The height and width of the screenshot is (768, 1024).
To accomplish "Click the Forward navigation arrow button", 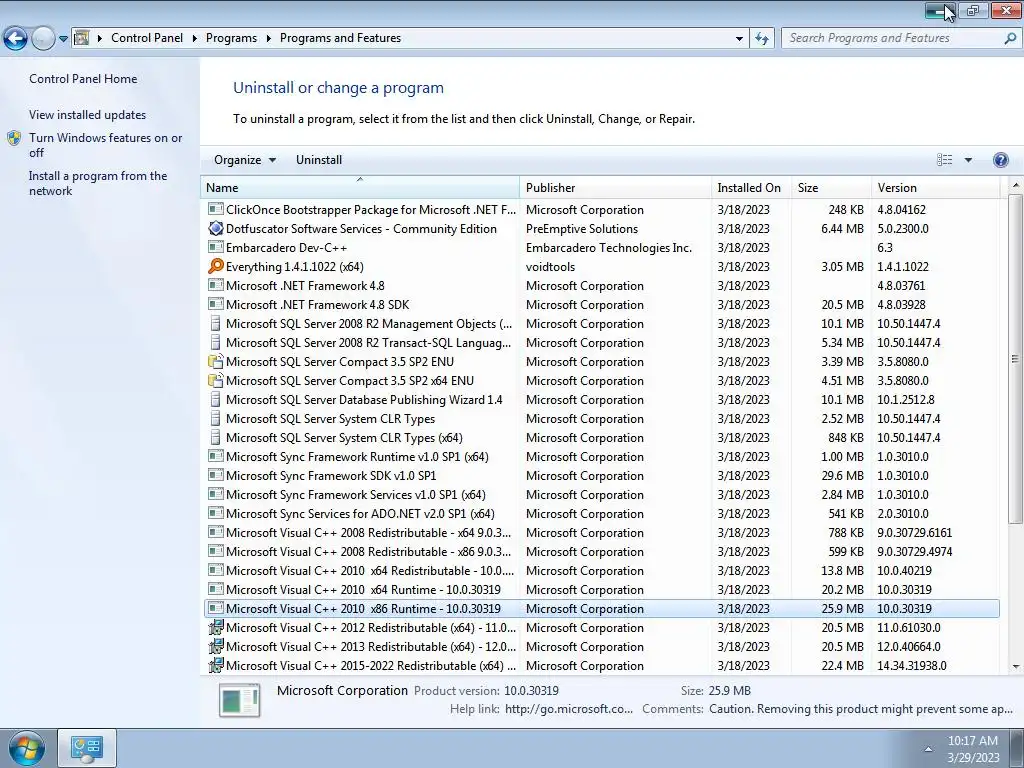I will point(43,39).
